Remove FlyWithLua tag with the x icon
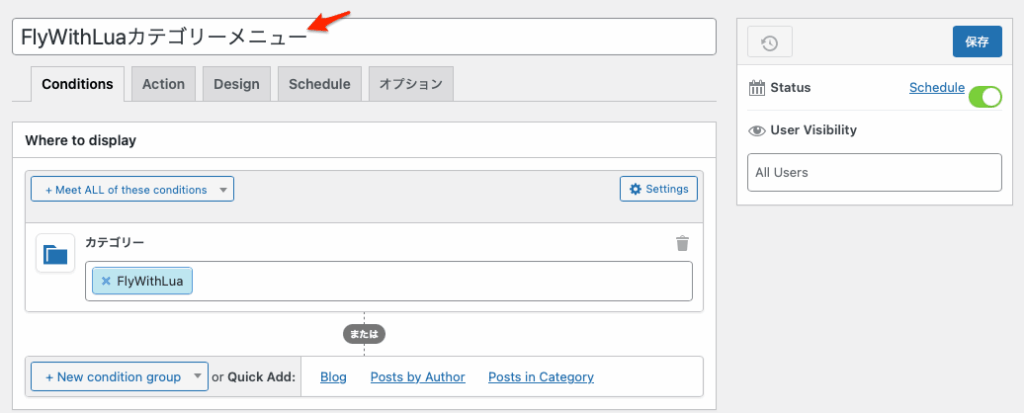 106,282
